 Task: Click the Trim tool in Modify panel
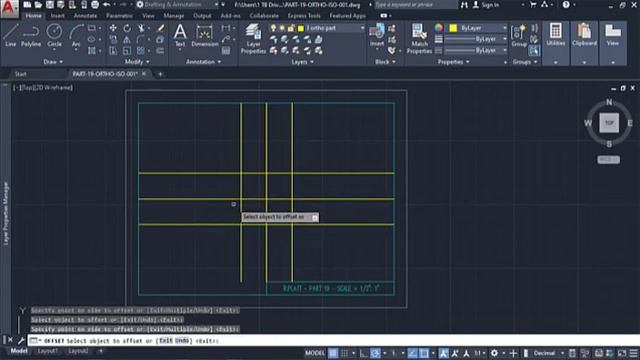[141, 28]
